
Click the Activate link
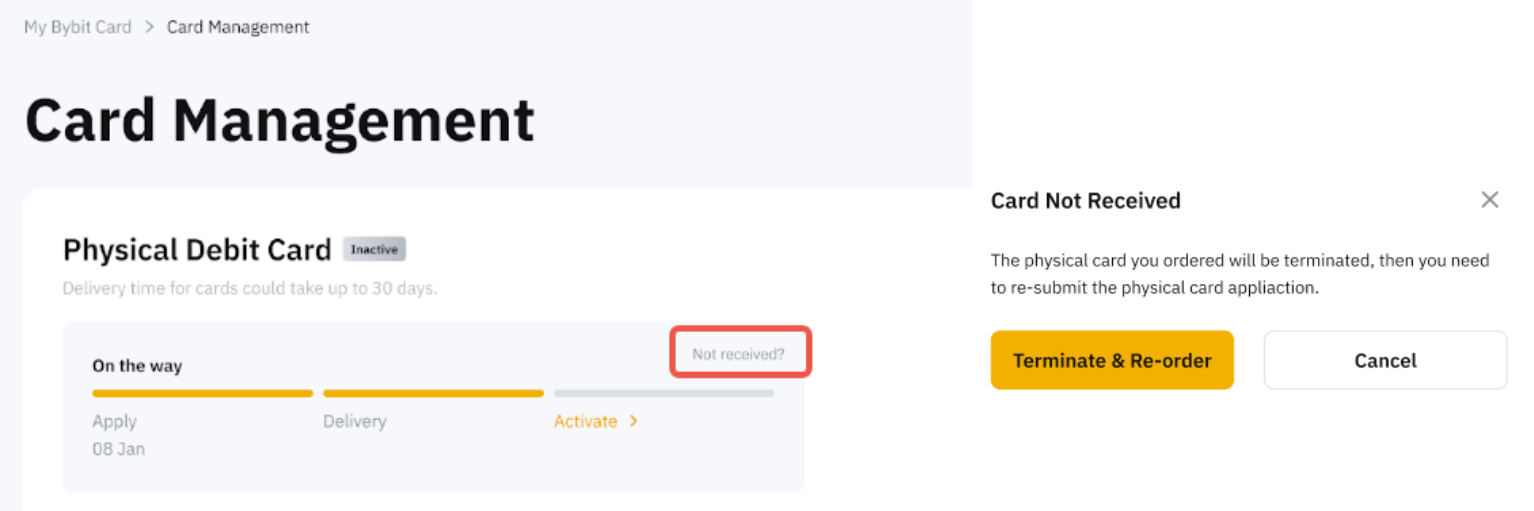point(585,422)
